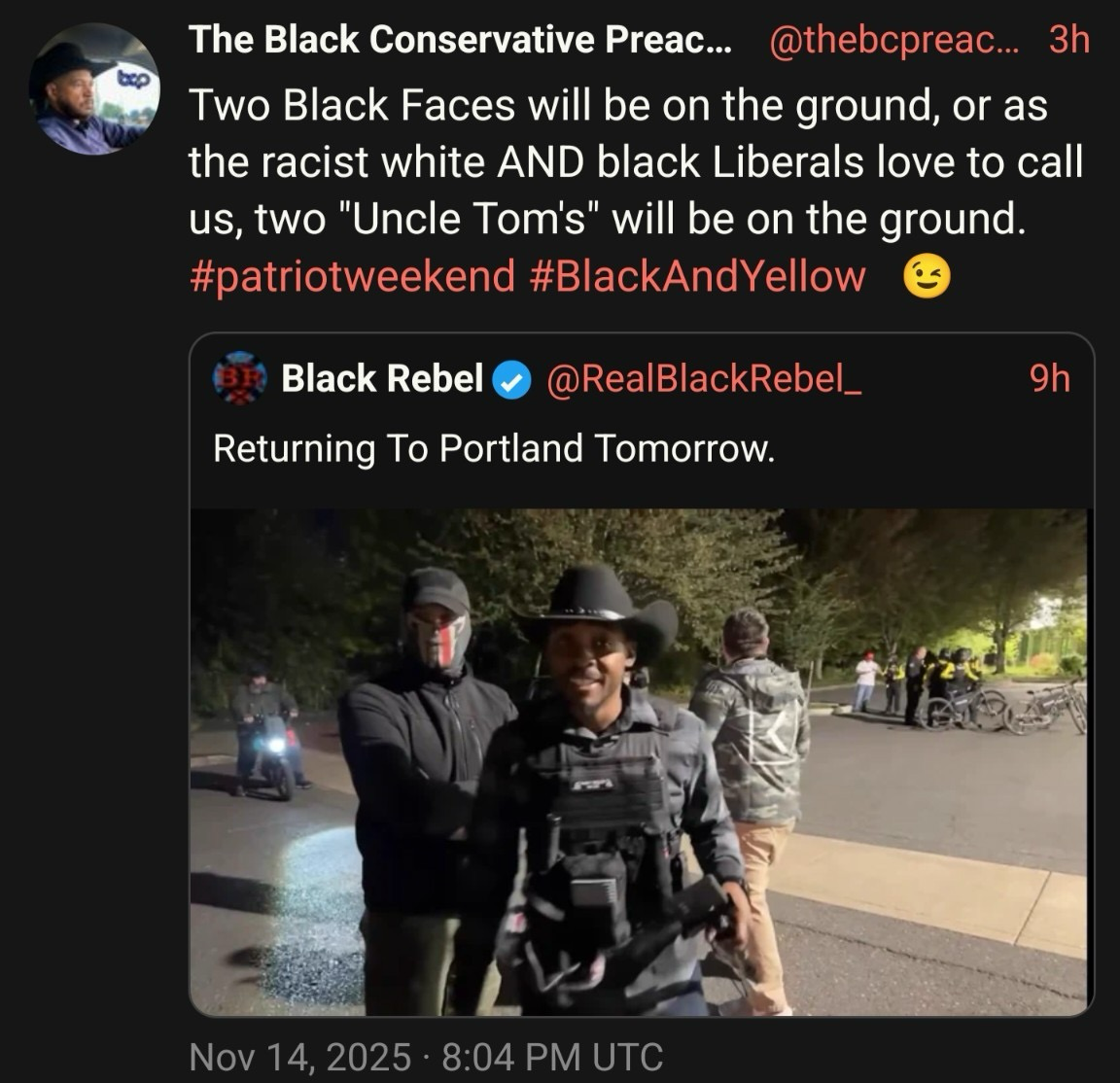Click the "Returning To Portland Tomorrow." text

click(x=494, y=448)
